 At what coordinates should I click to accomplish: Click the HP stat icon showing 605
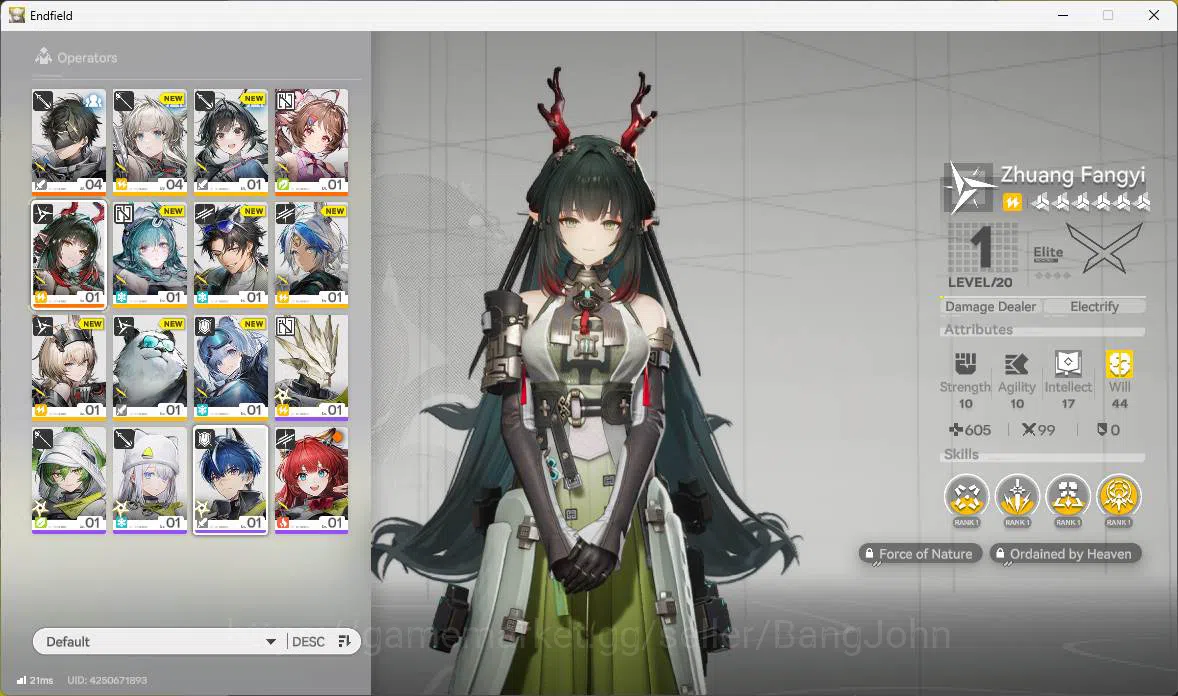pyautogui.click(x=956, y=430)
